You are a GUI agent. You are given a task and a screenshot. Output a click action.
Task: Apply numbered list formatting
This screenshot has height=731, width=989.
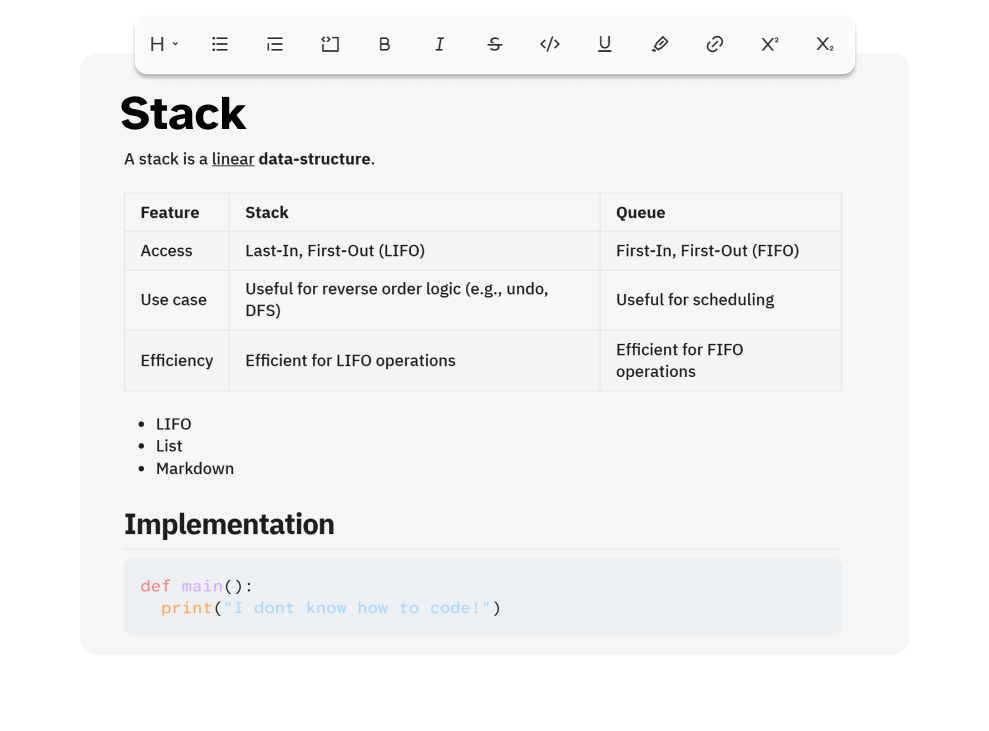point(274,44)
